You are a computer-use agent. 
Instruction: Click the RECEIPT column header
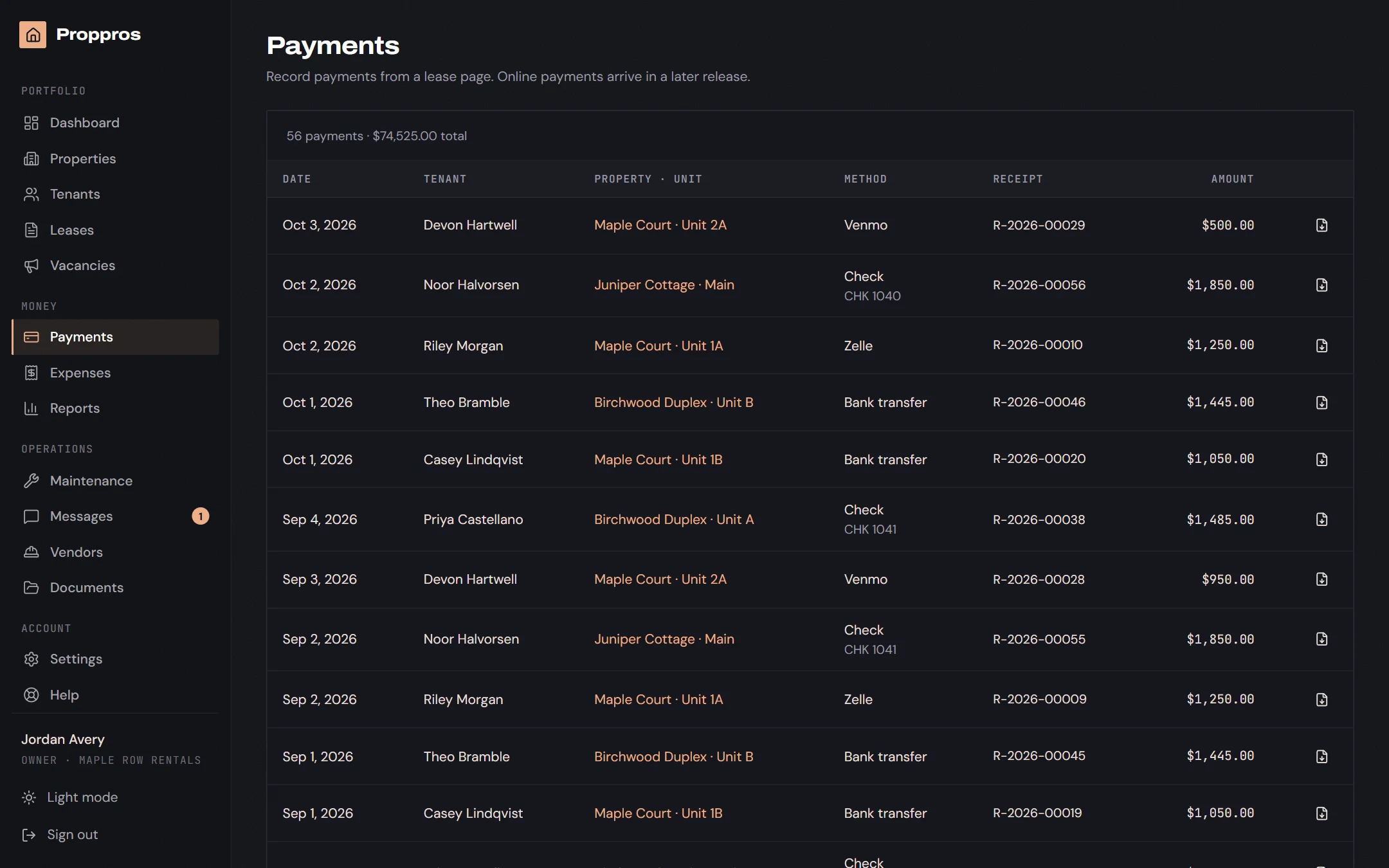1017,179
